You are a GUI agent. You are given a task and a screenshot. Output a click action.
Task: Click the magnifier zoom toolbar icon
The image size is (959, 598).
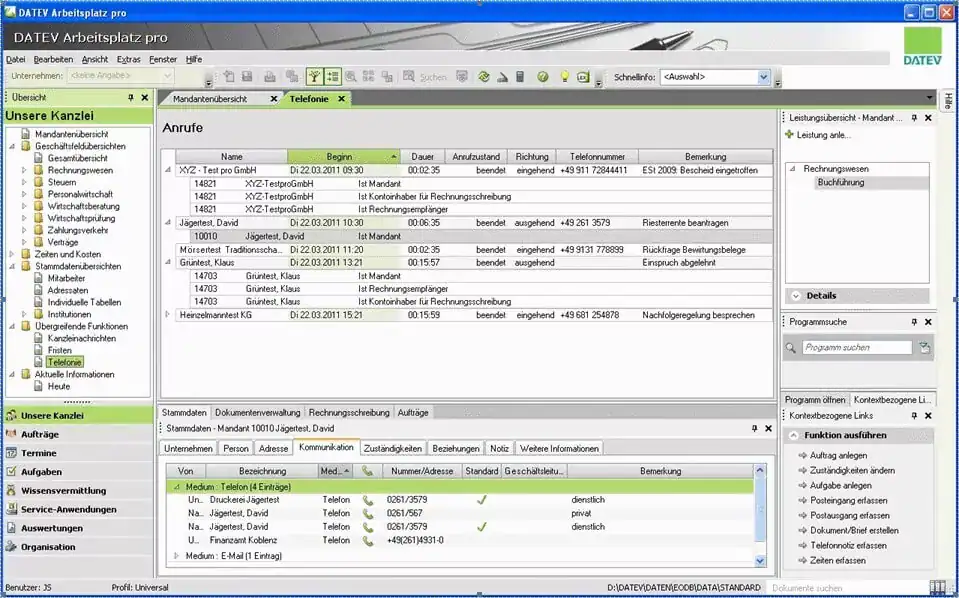[x=350, y=76]
